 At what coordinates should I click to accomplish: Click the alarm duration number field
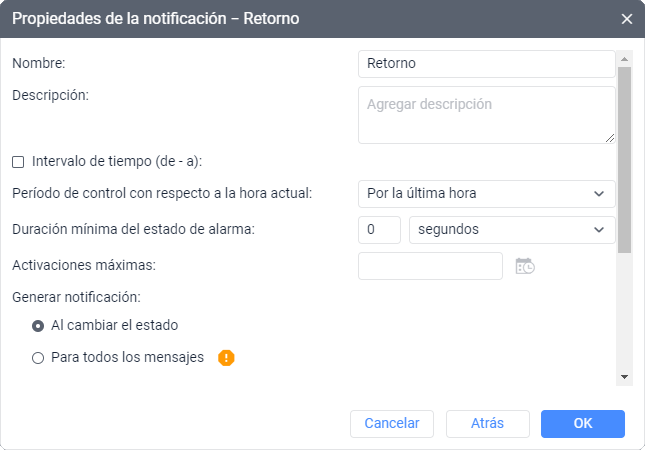tap(379, 229)
